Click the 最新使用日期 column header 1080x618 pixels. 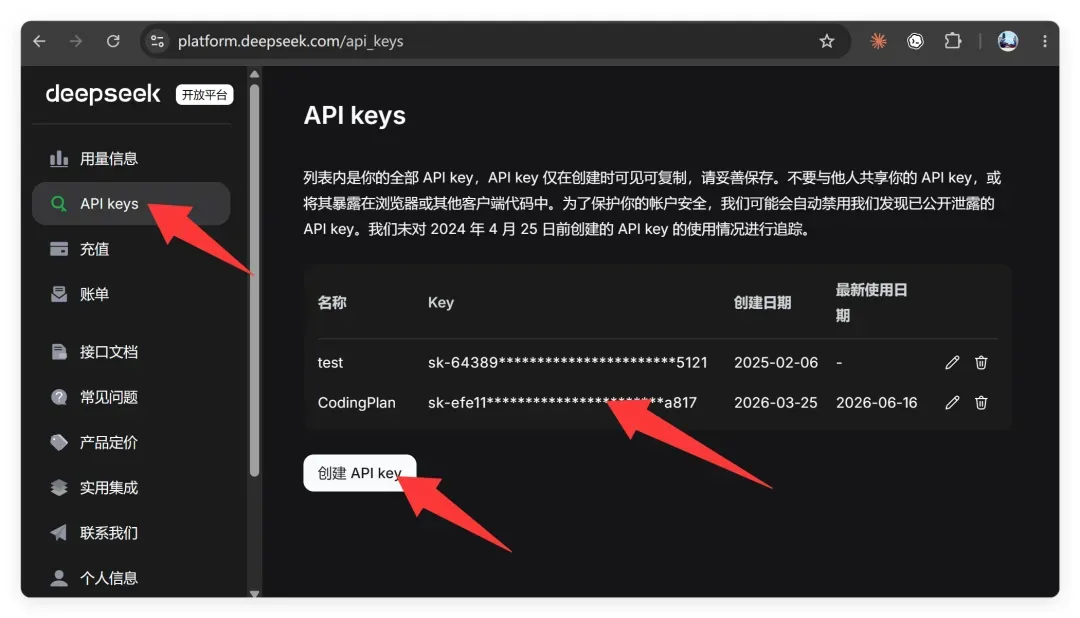tap(871, 302)
